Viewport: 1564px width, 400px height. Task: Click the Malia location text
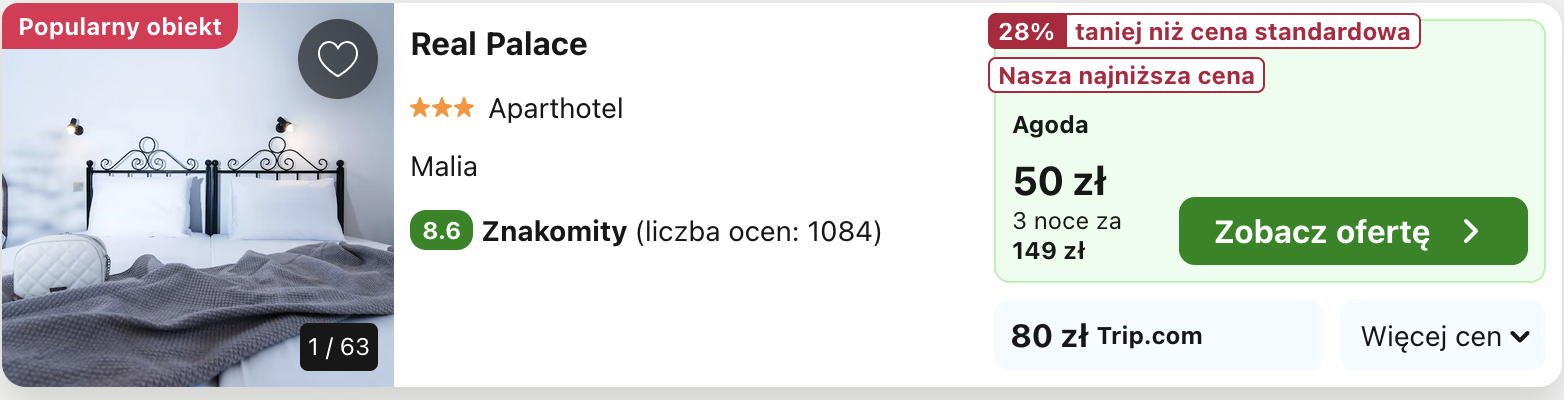click(x=444, y=167)
